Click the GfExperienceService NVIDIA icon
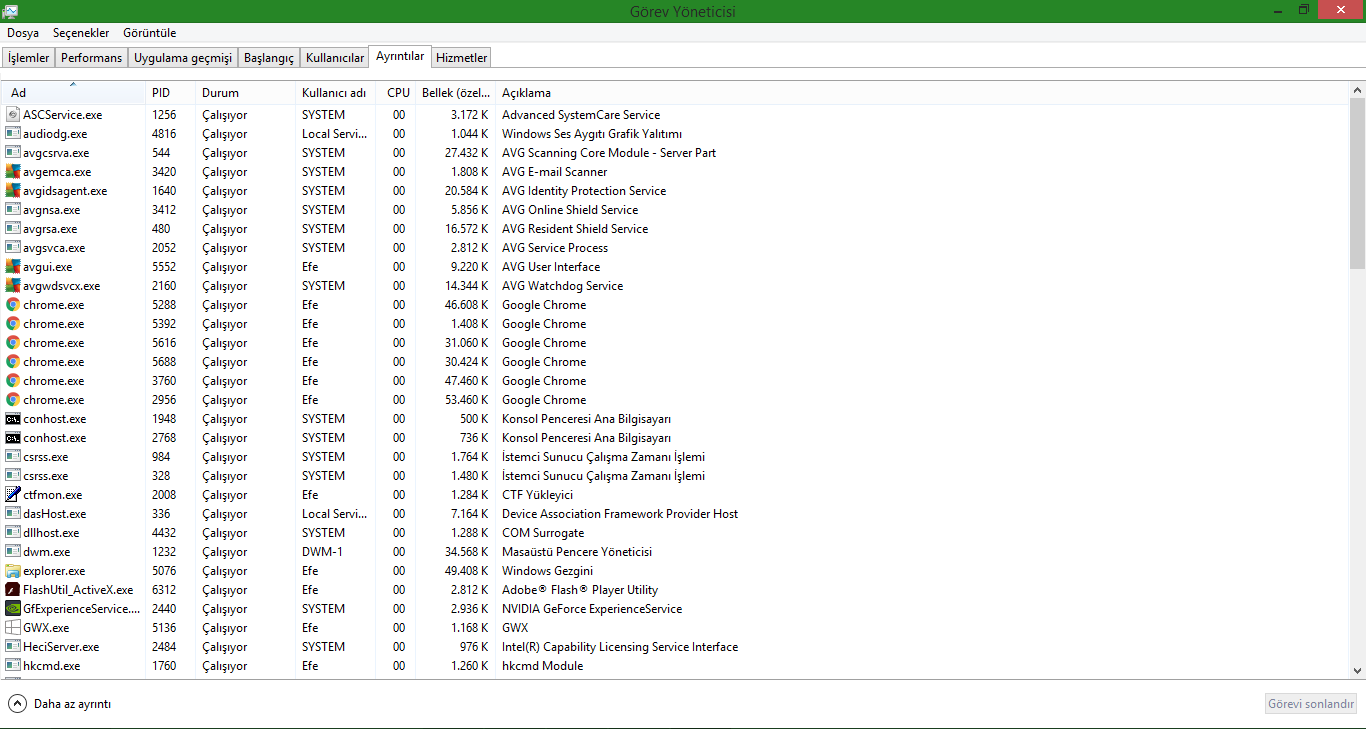The width and height of the screenshot is (1366, 729). [x=13, y=609]
